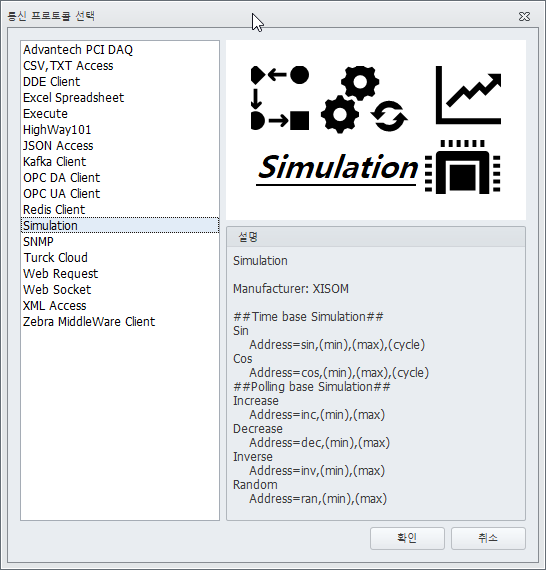Click the italic Simulation logo text
Image resolution: width=546 pixels, height=570 pixels.
tap(337, 168)
